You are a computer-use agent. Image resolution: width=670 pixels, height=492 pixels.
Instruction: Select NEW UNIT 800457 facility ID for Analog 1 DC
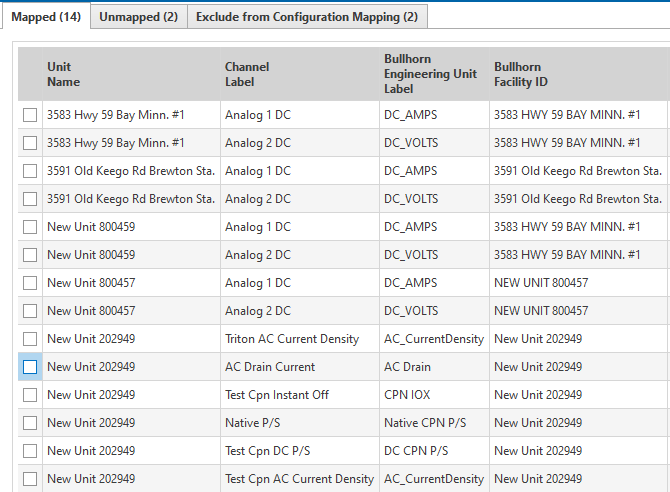point(579,283)
